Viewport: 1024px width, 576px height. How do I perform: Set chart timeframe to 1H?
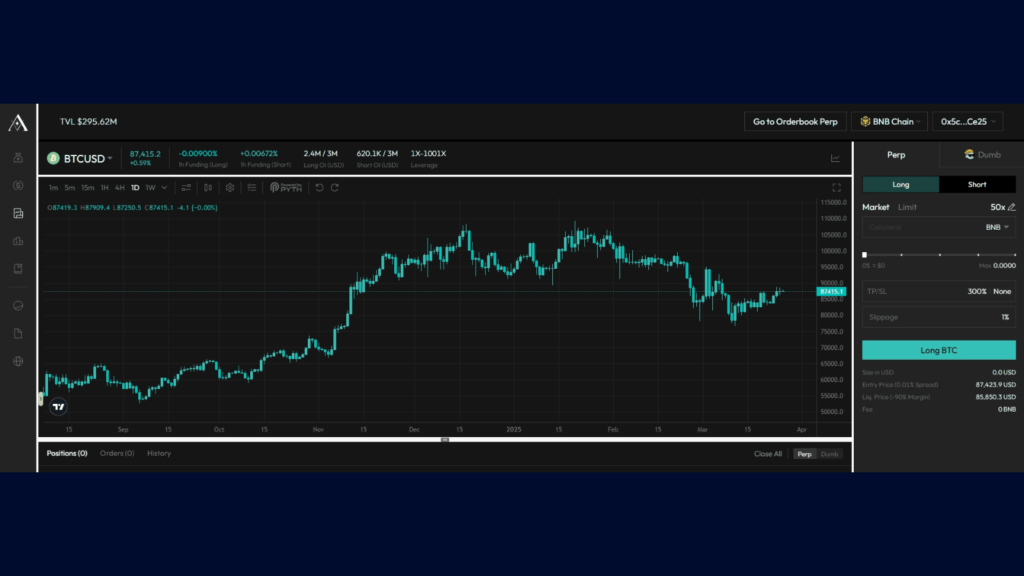(x=104, y=187)
